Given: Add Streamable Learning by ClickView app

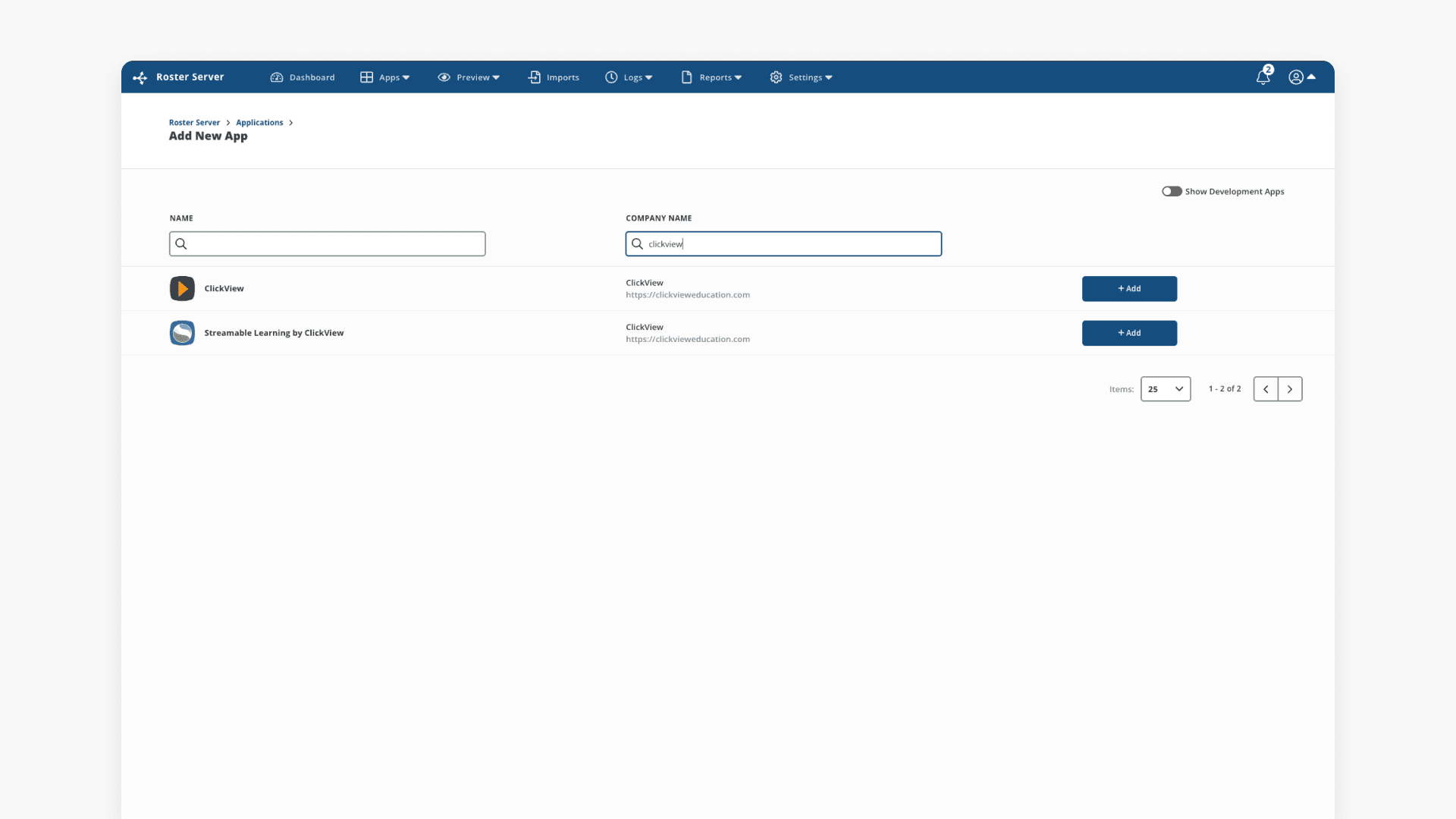Looking at the screenshot, I should [x=1129, y=333].
